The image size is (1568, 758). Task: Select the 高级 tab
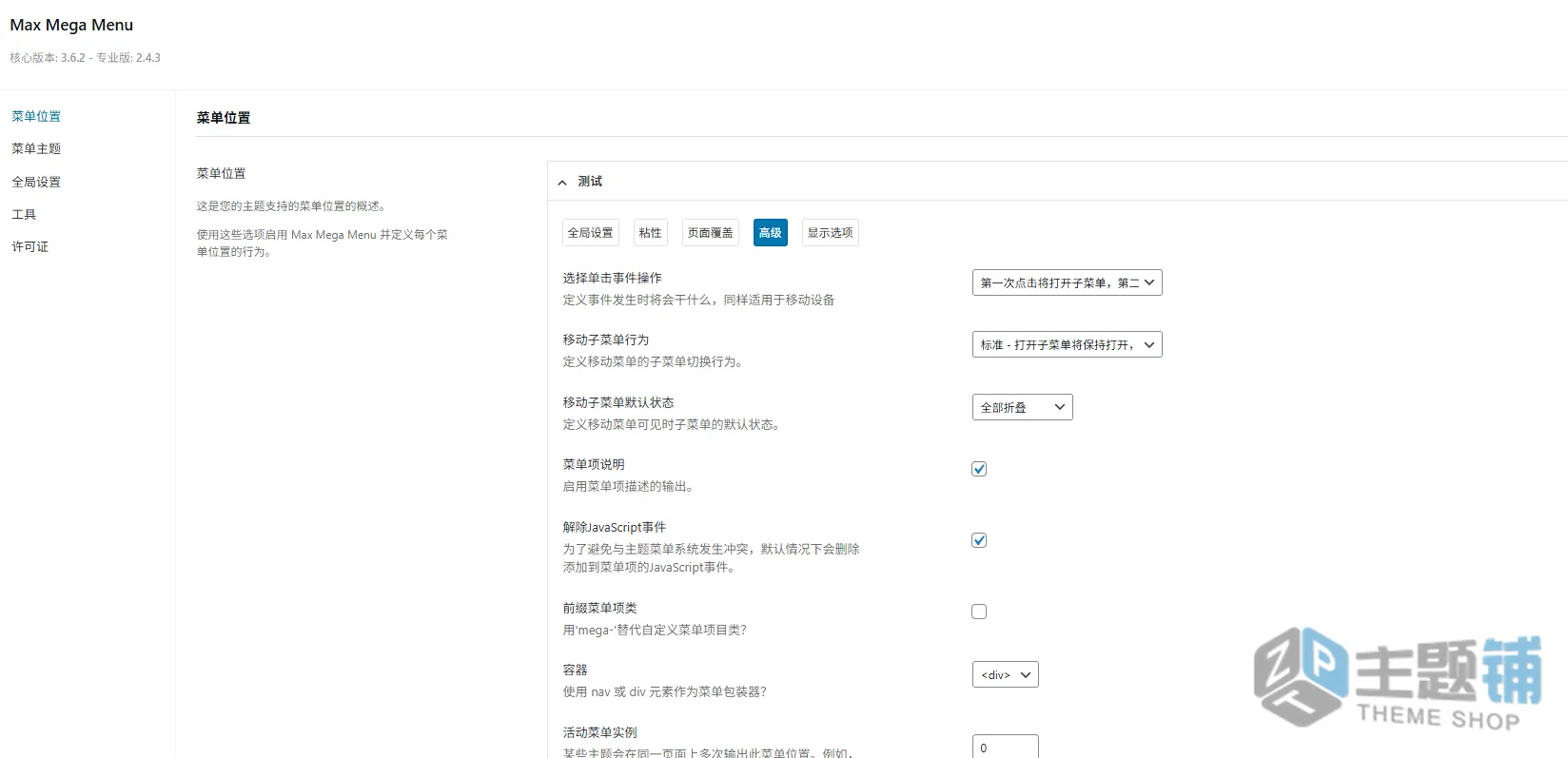[x=771, y=233]
